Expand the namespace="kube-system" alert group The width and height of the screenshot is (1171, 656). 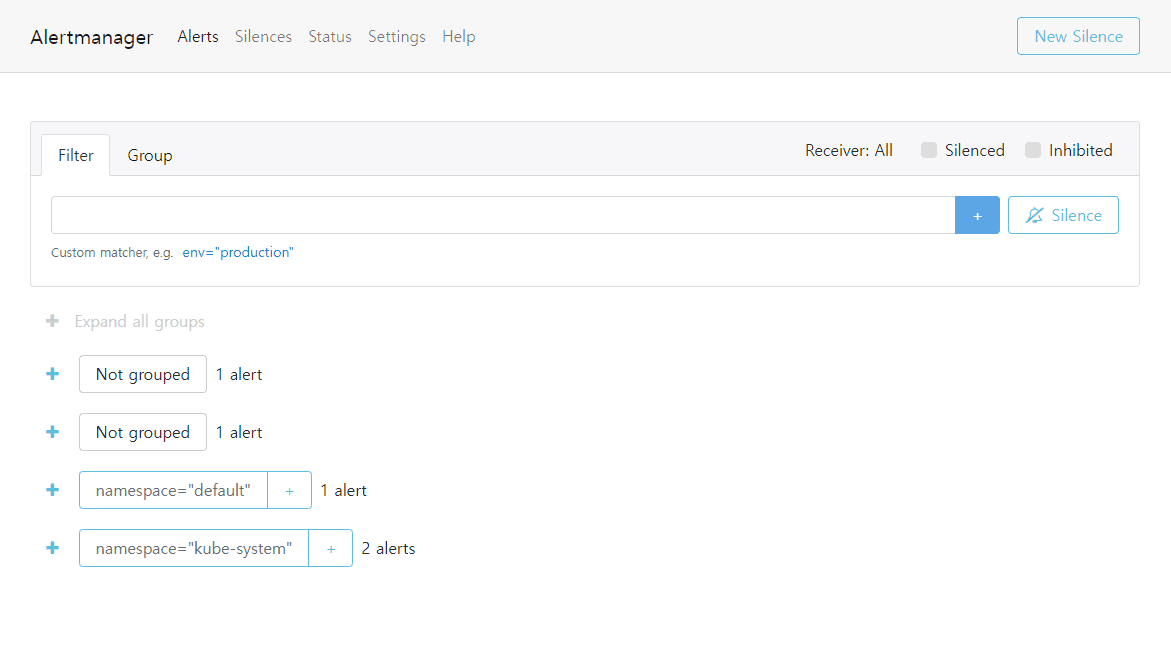coord(53,548)
